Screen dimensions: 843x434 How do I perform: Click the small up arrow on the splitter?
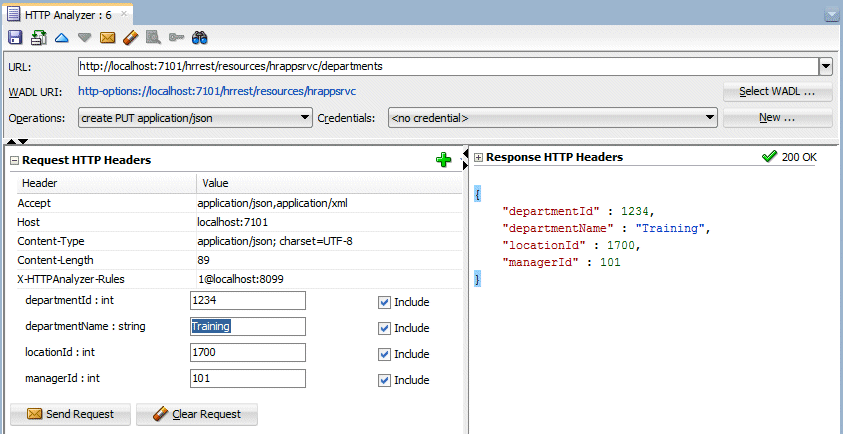pyautogui.click(x=12, y=141)
